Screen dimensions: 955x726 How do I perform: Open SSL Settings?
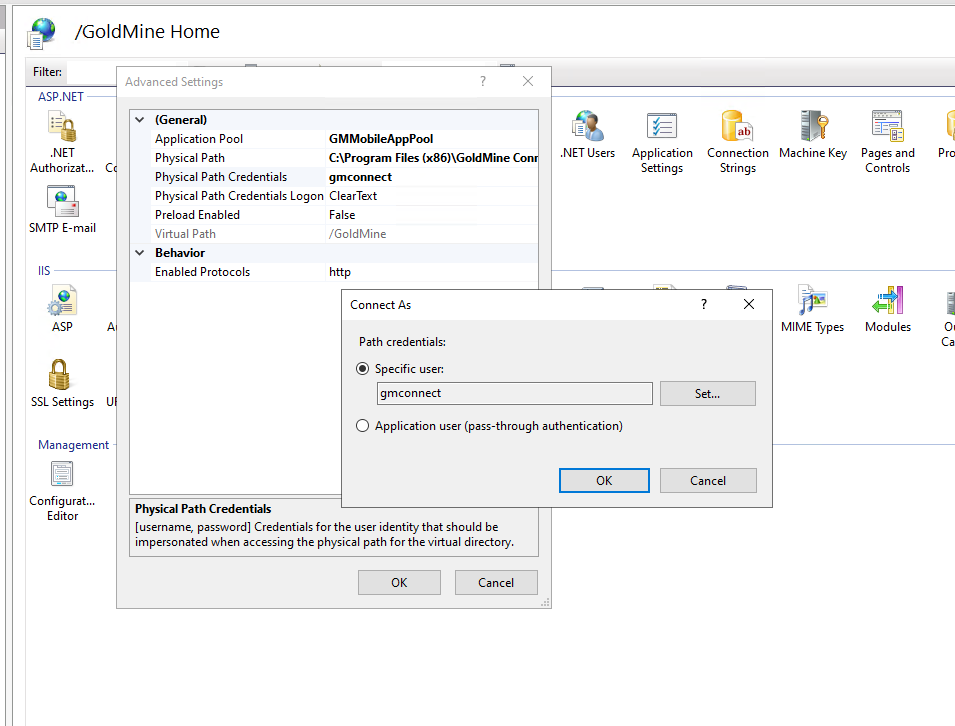tap(61, 383)
